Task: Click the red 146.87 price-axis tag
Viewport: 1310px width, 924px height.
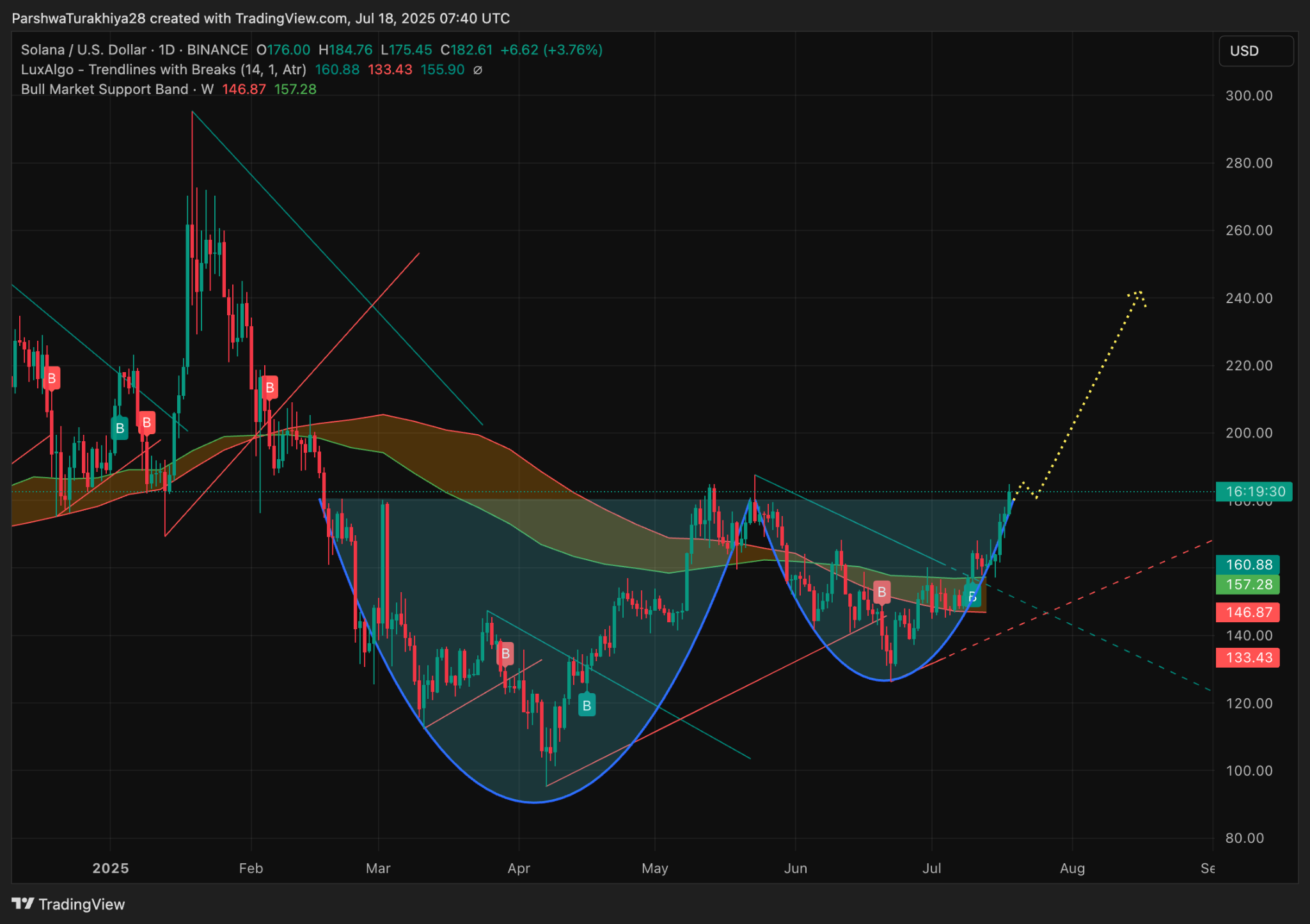Action: pos(1248,613)
